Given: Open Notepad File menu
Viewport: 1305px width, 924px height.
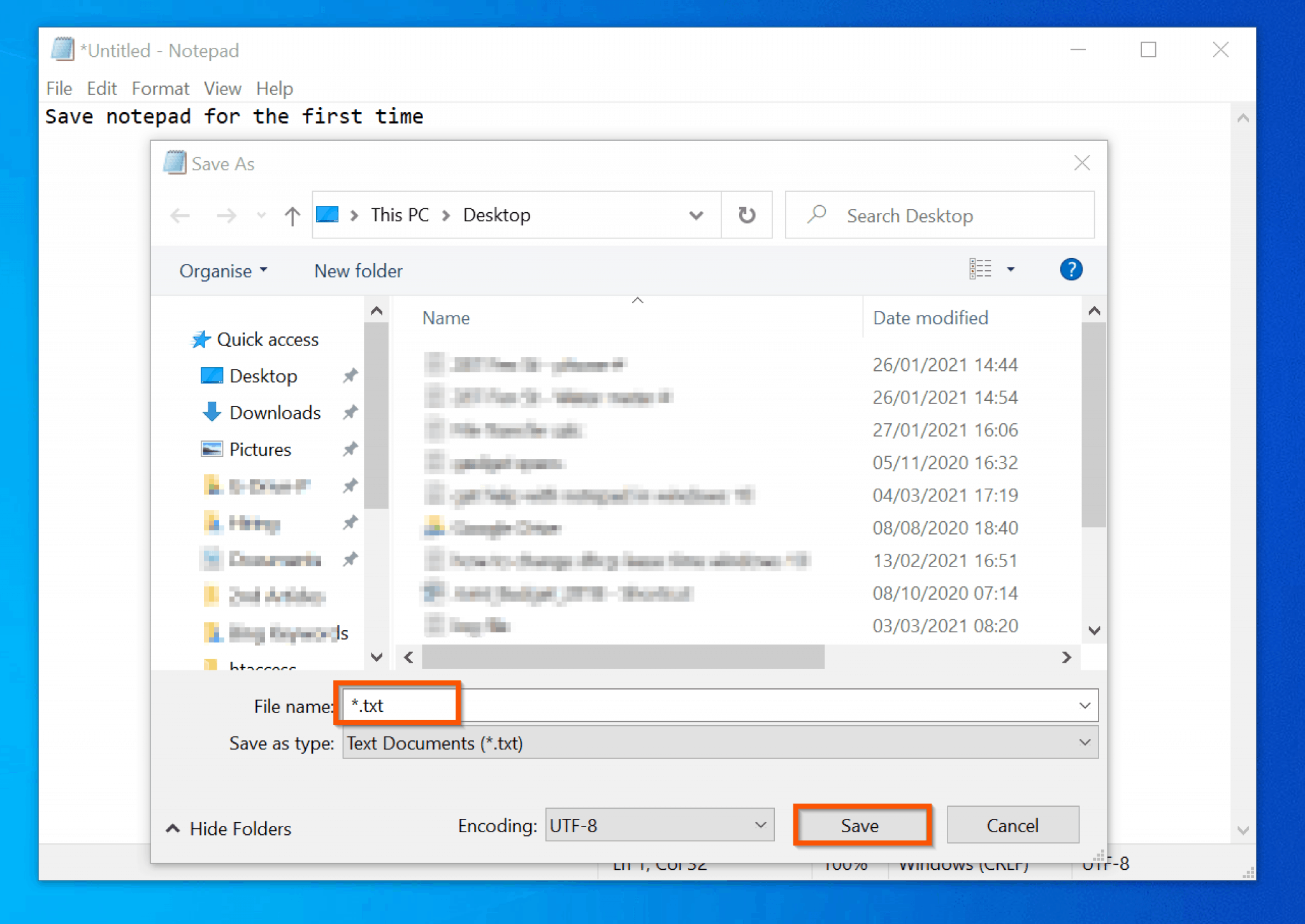Looking at the screenshot, I should click(59, 89).
